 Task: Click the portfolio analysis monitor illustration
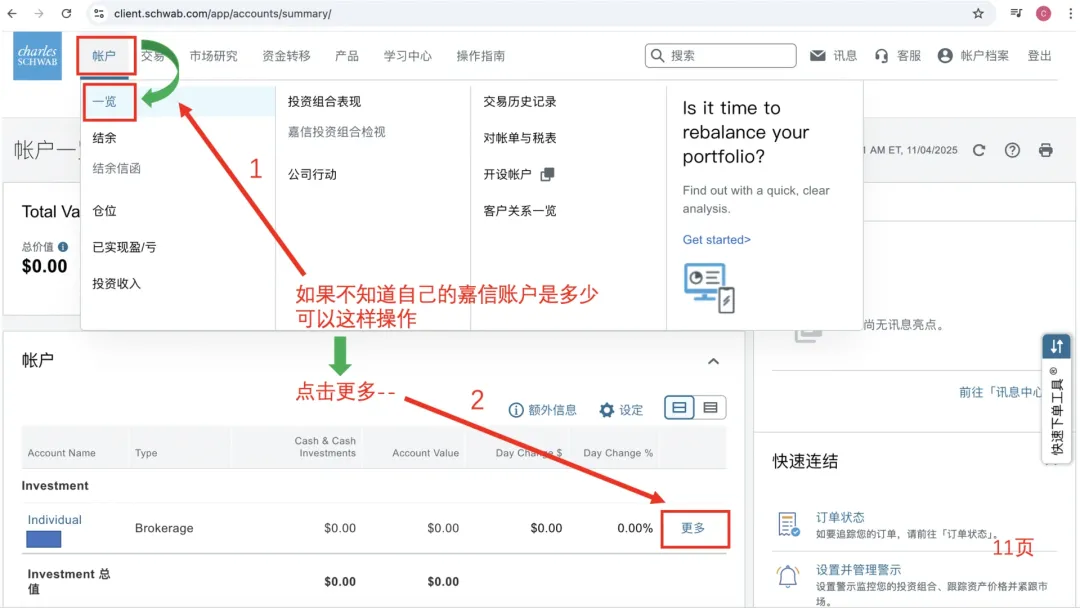point(709,287)
